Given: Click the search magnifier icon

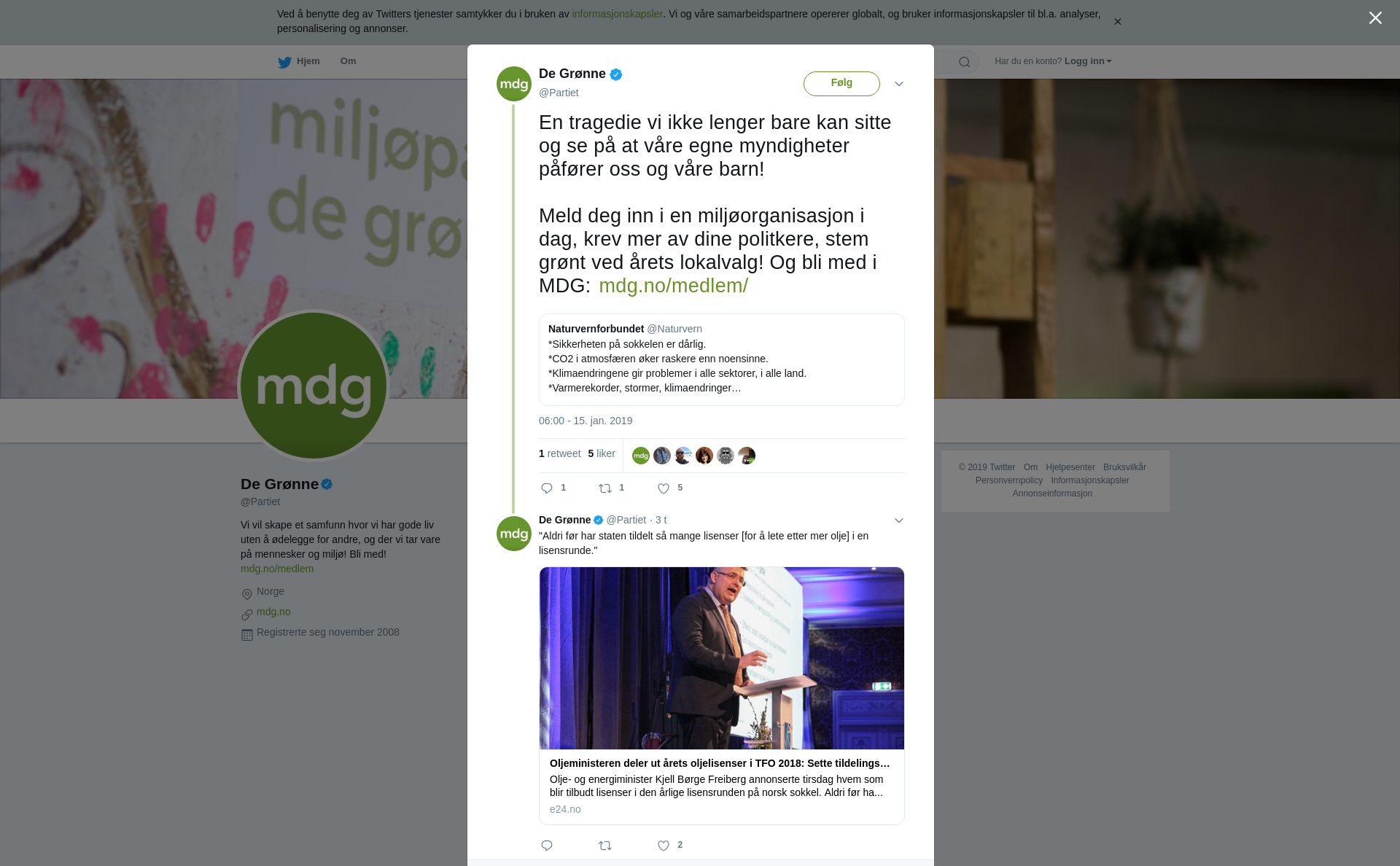Looking at the screenshot, I should [965, 62].
